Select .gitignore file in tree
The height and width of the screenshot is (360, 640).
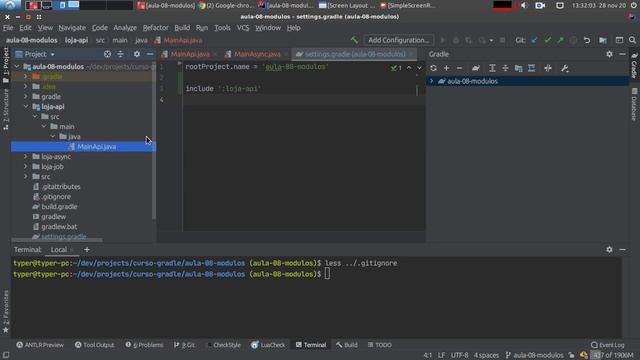(56, 196)
